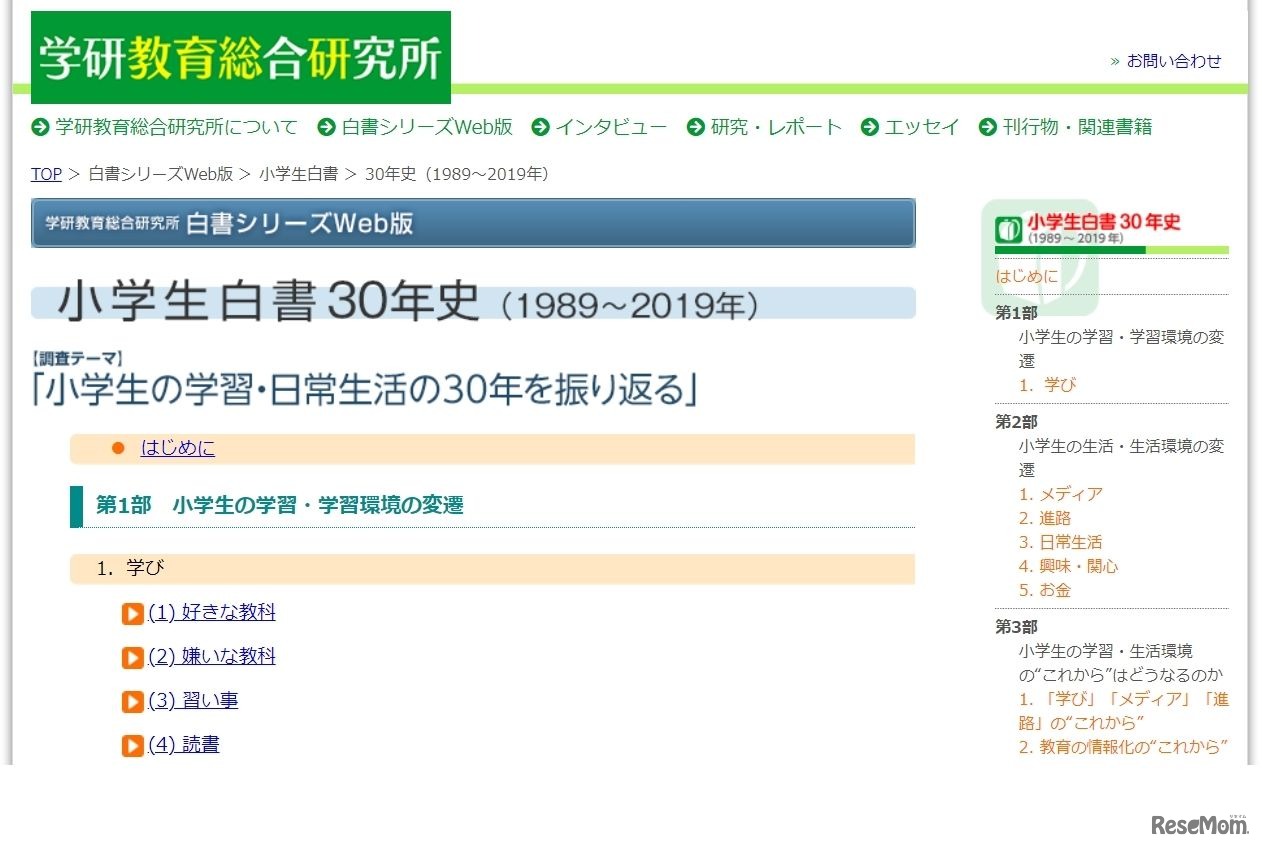
Task: Open 2. 教育の情報化の“これから” in sidebar
Action: [x=1124, y=747]
